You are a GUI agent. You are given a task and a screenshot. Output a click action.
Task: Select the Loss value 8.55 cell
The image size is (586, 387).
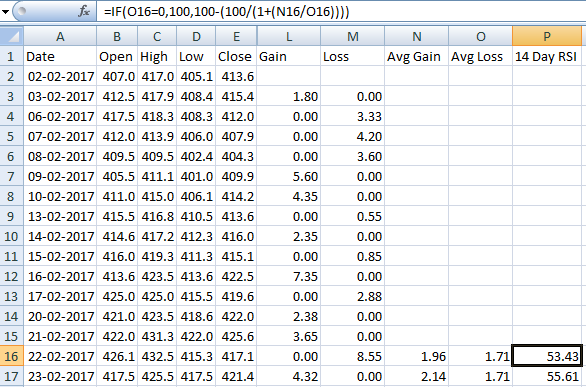(352, 356)
